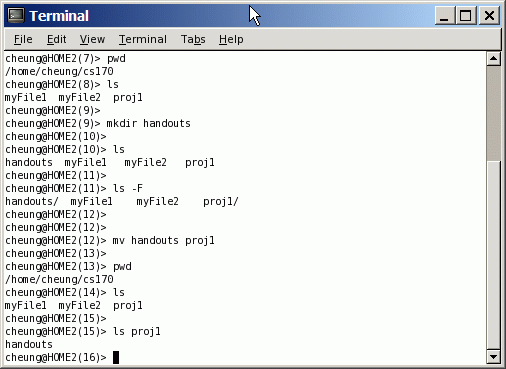Click the block cursor at prompt 16

116,357
